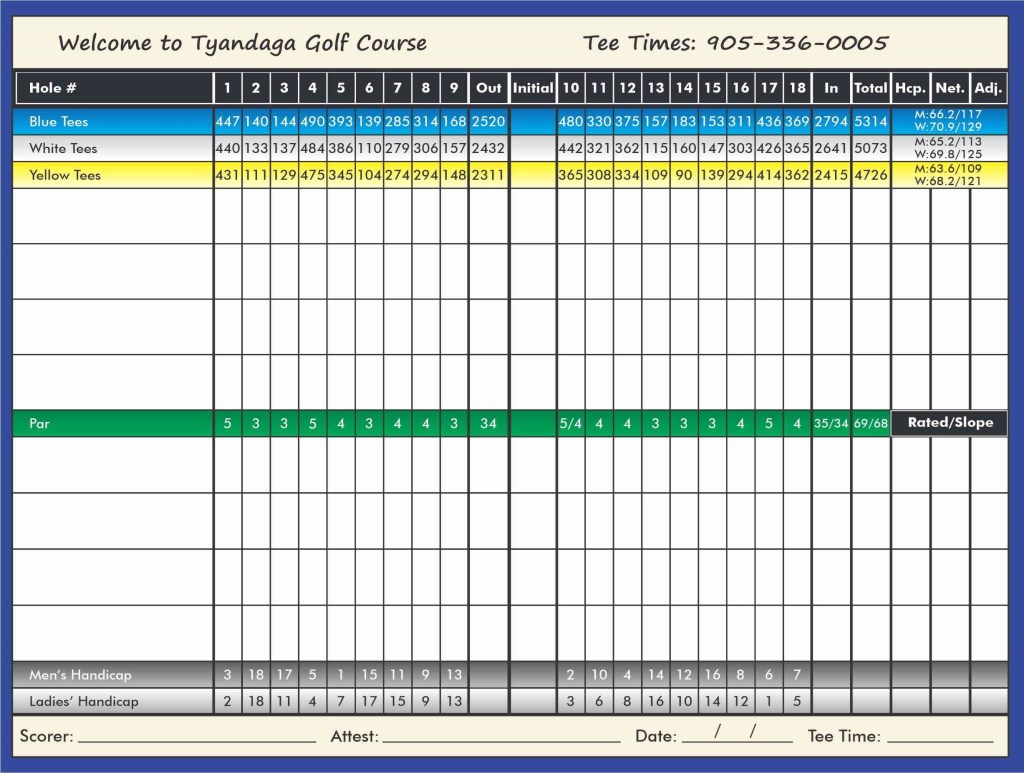This screenshot has height=773, width=1024.
Task: Click Blue Tees hole 4 yardage 490
Action: 312,121
